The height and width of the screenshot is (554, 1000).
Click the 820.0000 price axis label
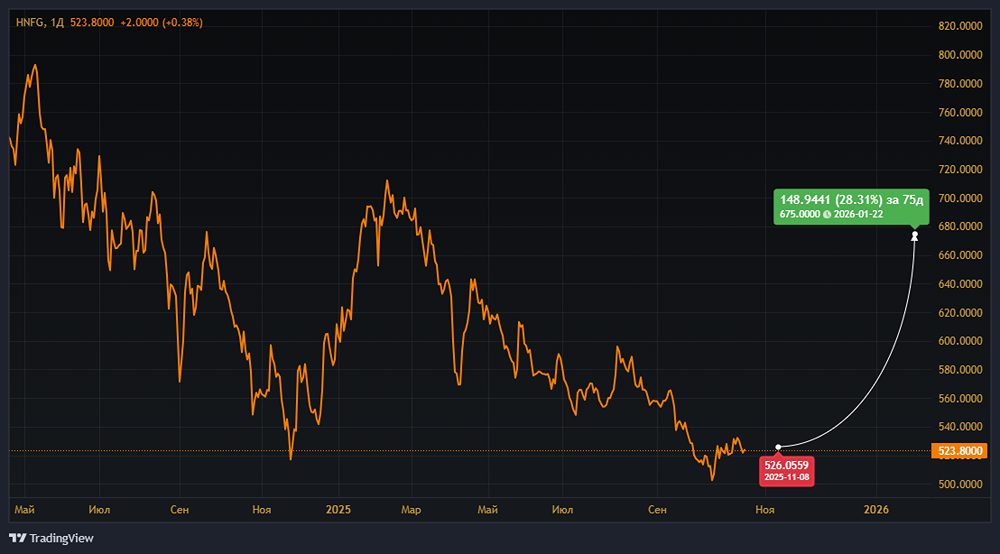[x=960, y=26]
